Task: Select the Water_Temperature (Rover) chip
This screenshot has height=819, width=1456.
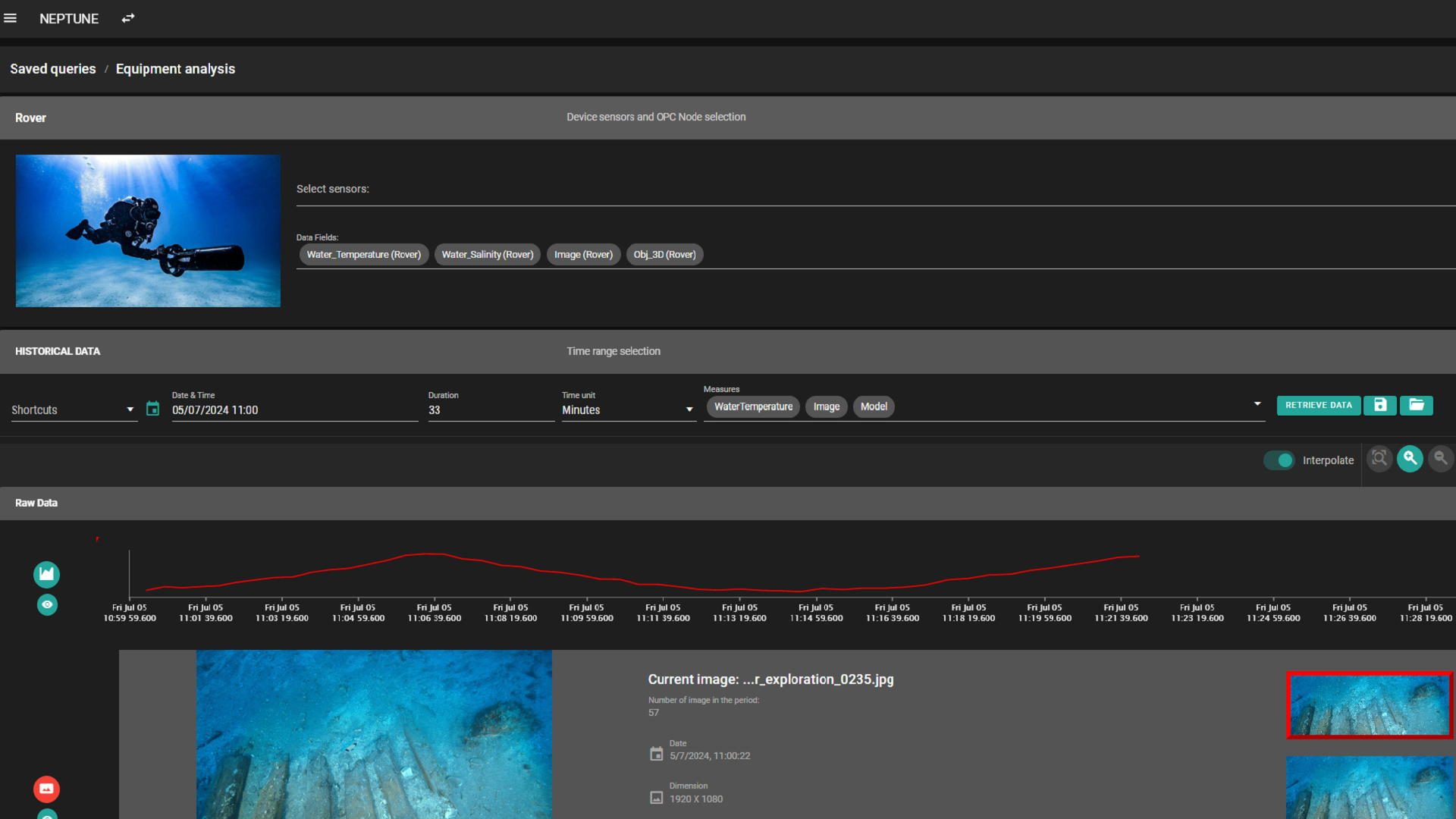Action: (x=364, y=255)
